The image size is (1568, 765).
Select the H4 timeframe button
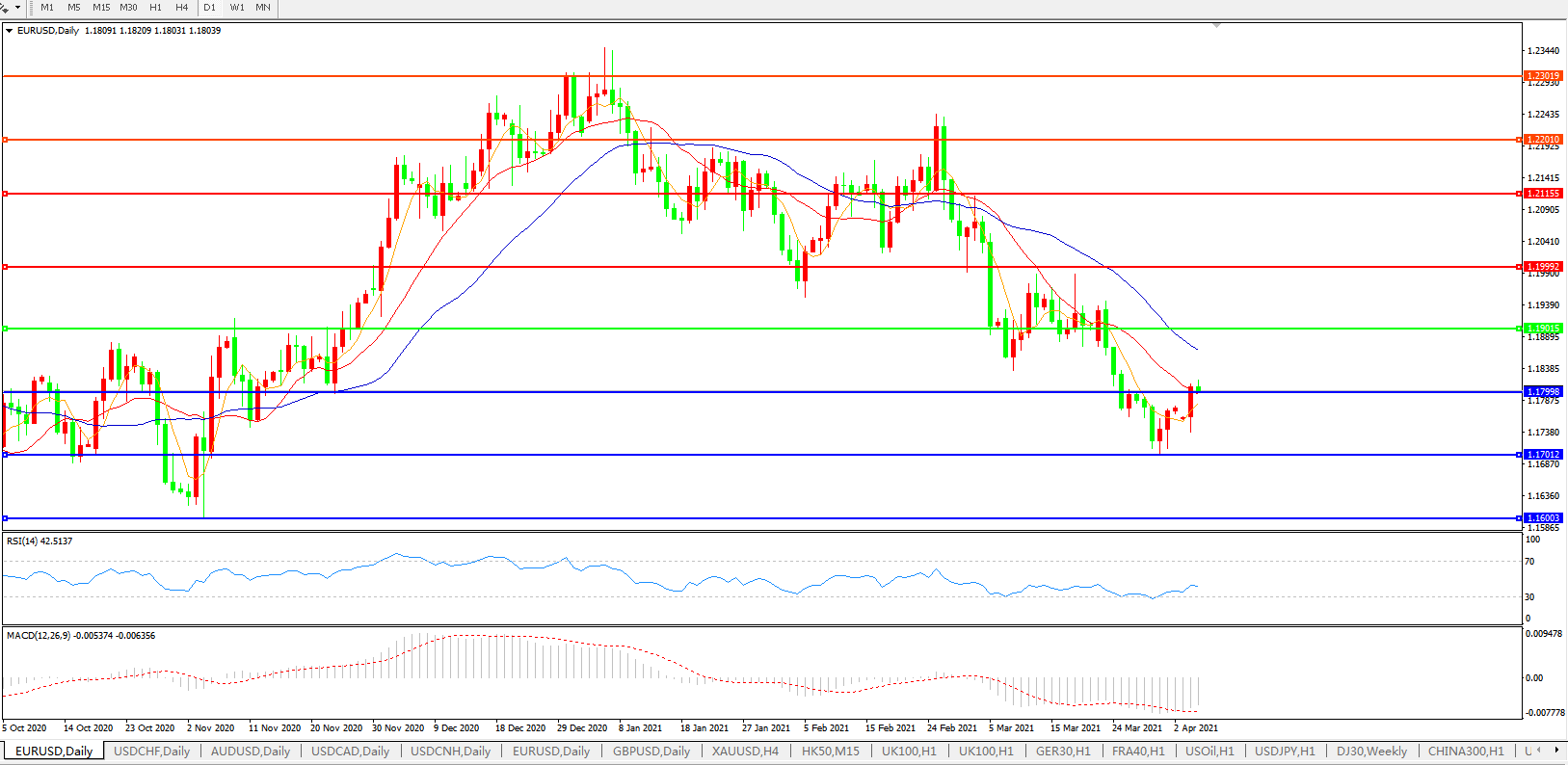[x=182, y=8]
